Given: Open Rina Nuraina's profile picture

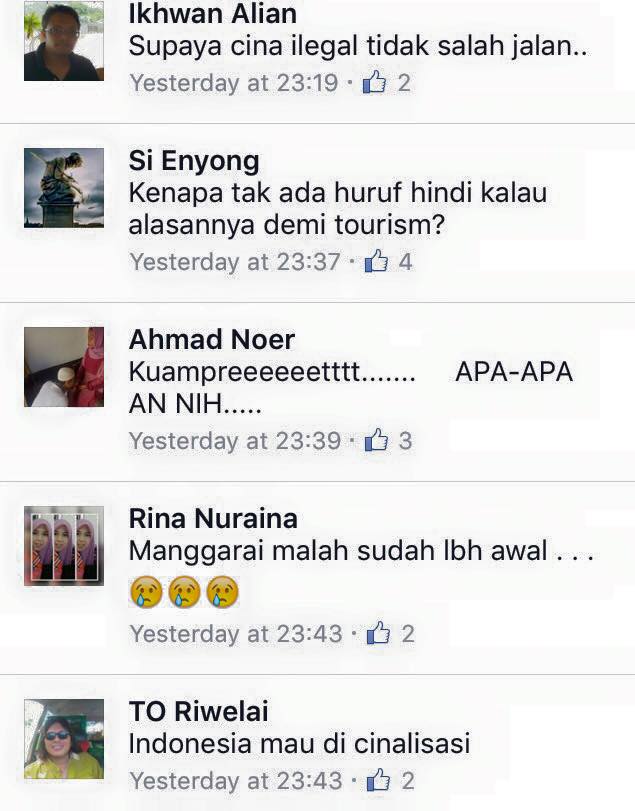Looking at the screenshot, I should (x=64, y=546).
